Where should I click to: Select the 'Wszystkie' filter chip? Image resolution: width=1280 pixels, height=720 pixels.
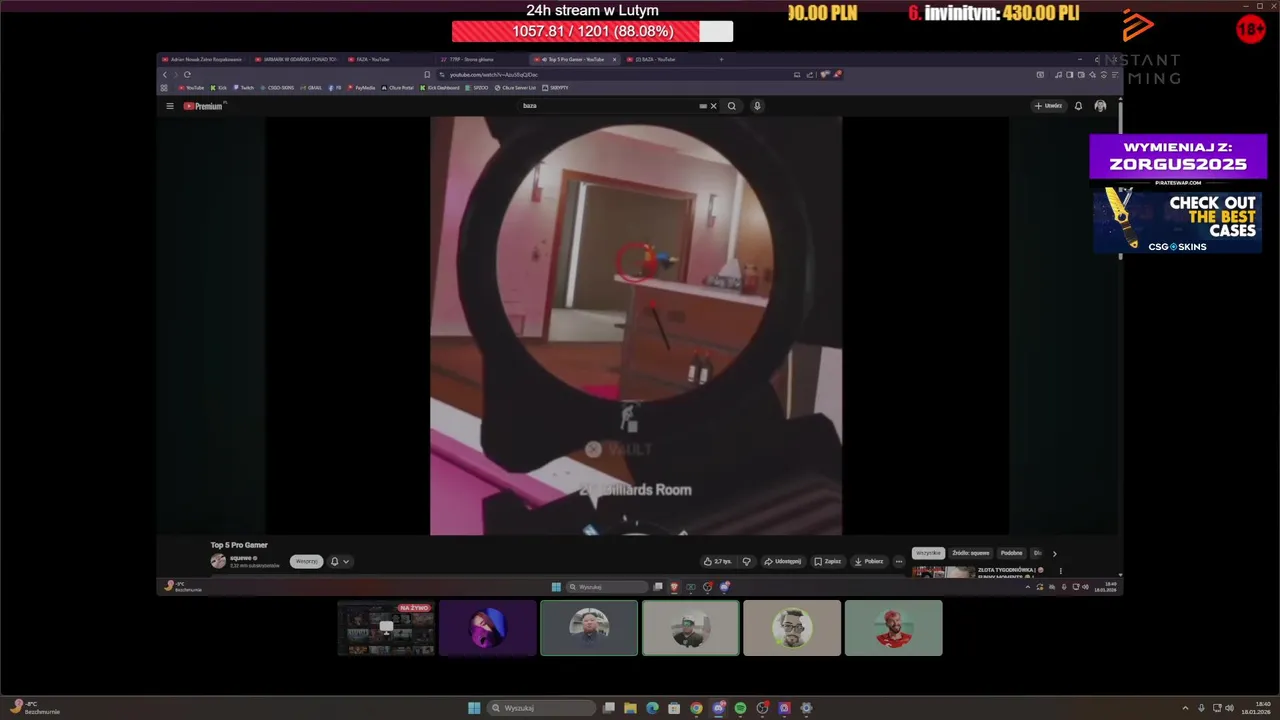[928, 553]
